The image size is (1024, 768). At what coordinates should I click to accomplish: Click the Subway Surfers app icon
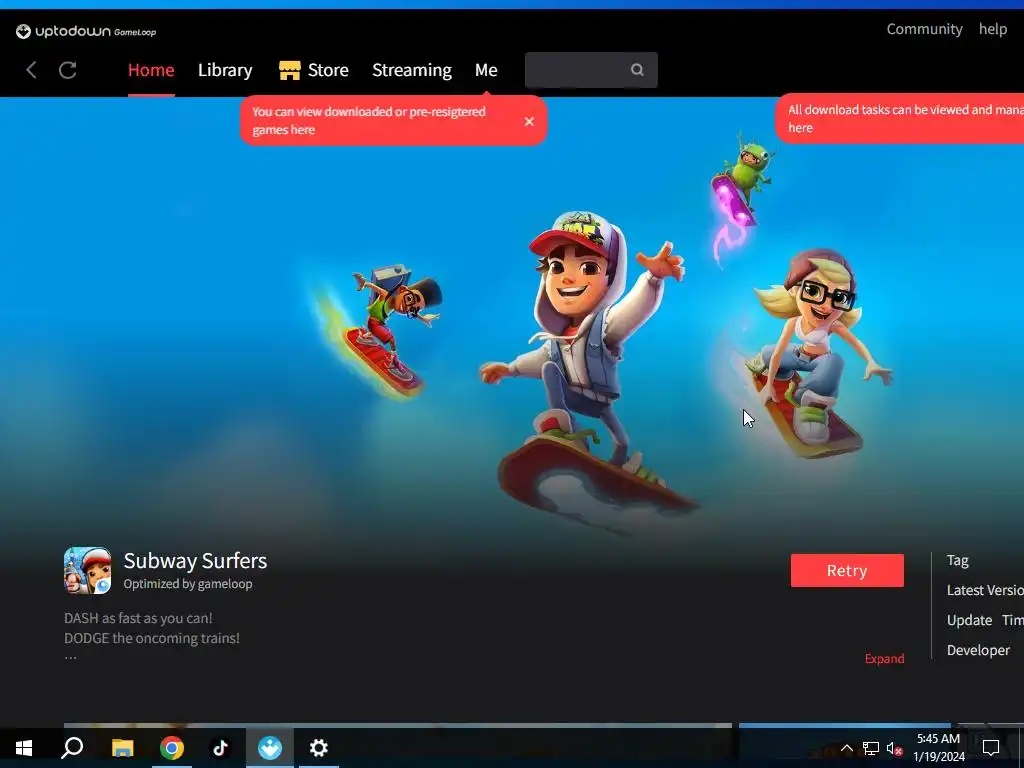click(x=88, y=571)
